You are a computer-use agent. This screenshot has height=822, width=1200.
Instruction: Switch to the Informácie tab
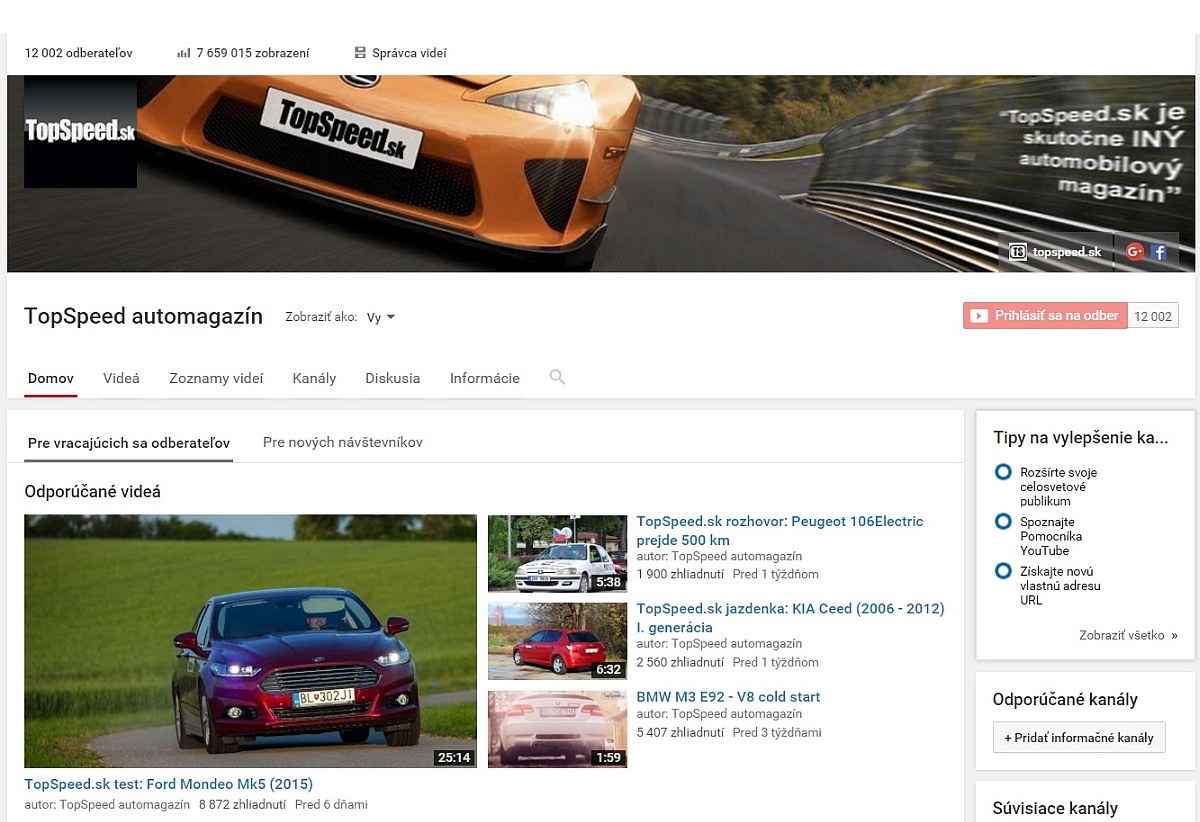tap(484, 379)
